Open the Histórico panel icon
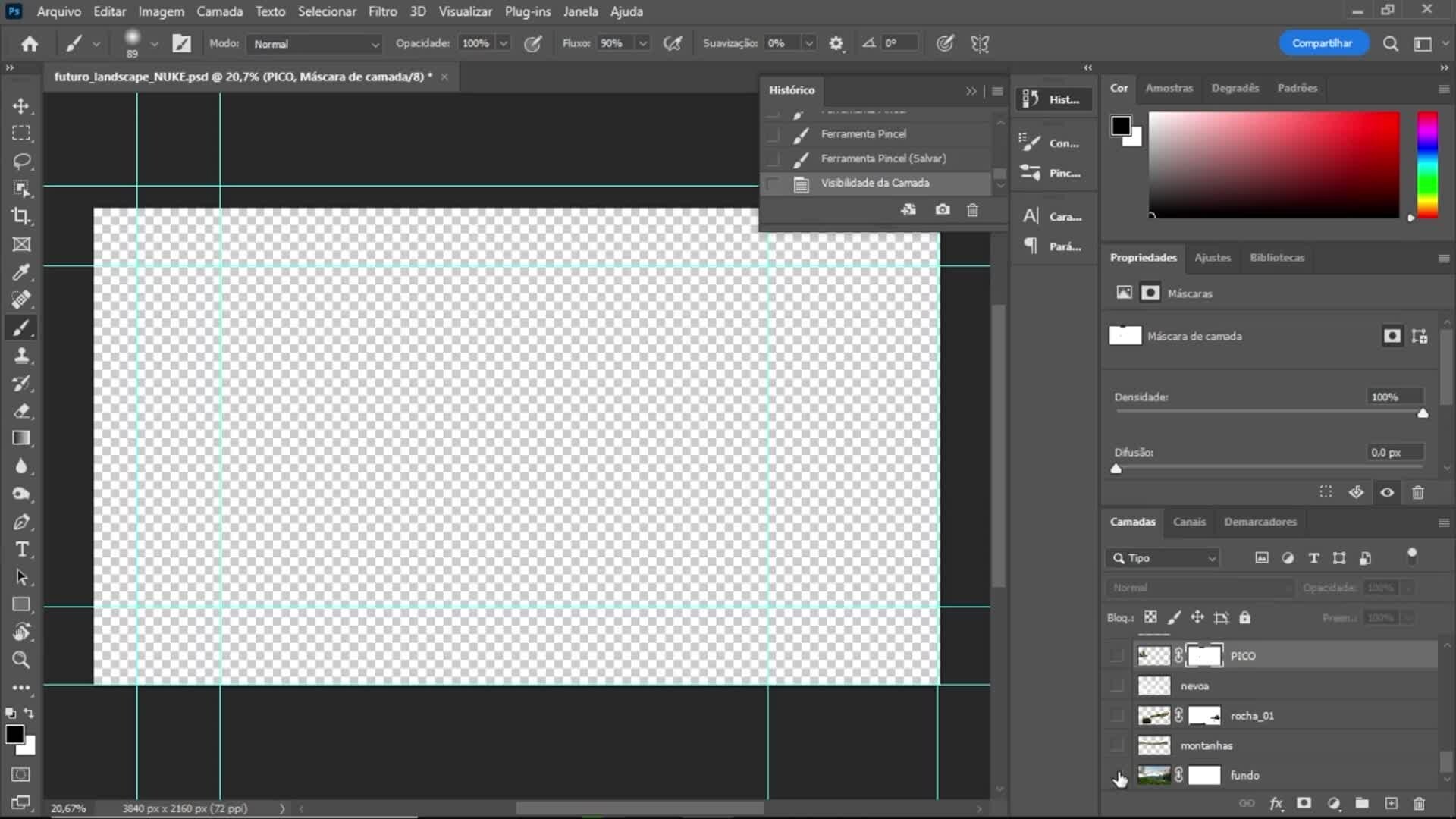The height and width of the screenshot is (819, 1456). coord(1030,99)
